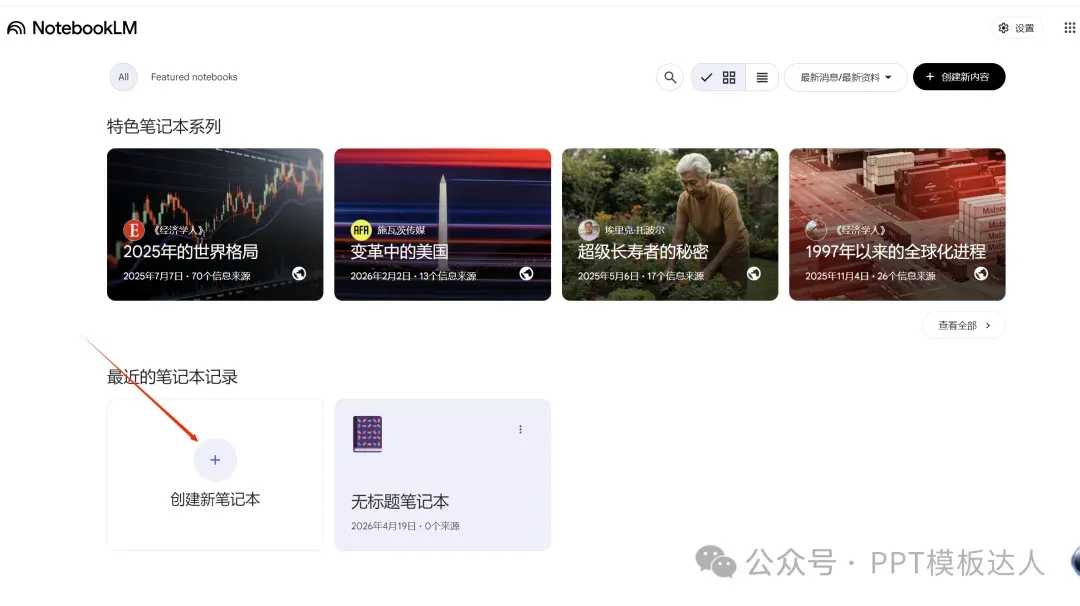1080x606 pixels.
Task: Select the Featured notebooks tab
Action: (194, 77)
